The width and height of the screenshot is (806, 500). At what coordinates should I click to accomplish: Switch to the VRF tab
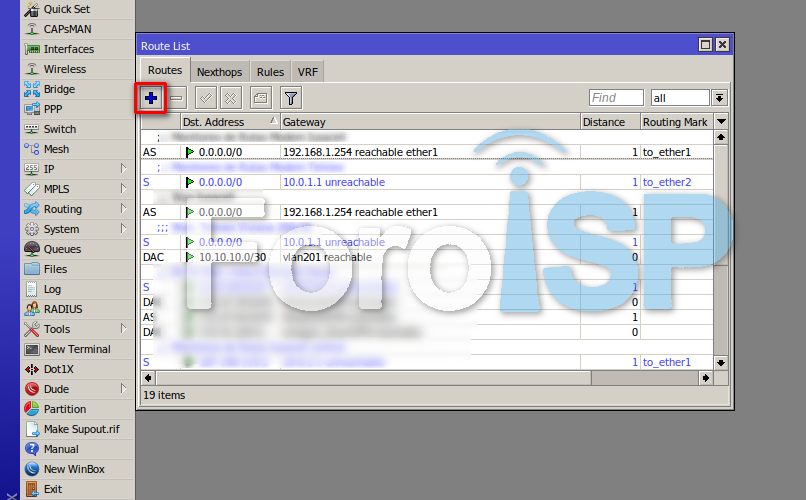308,72
